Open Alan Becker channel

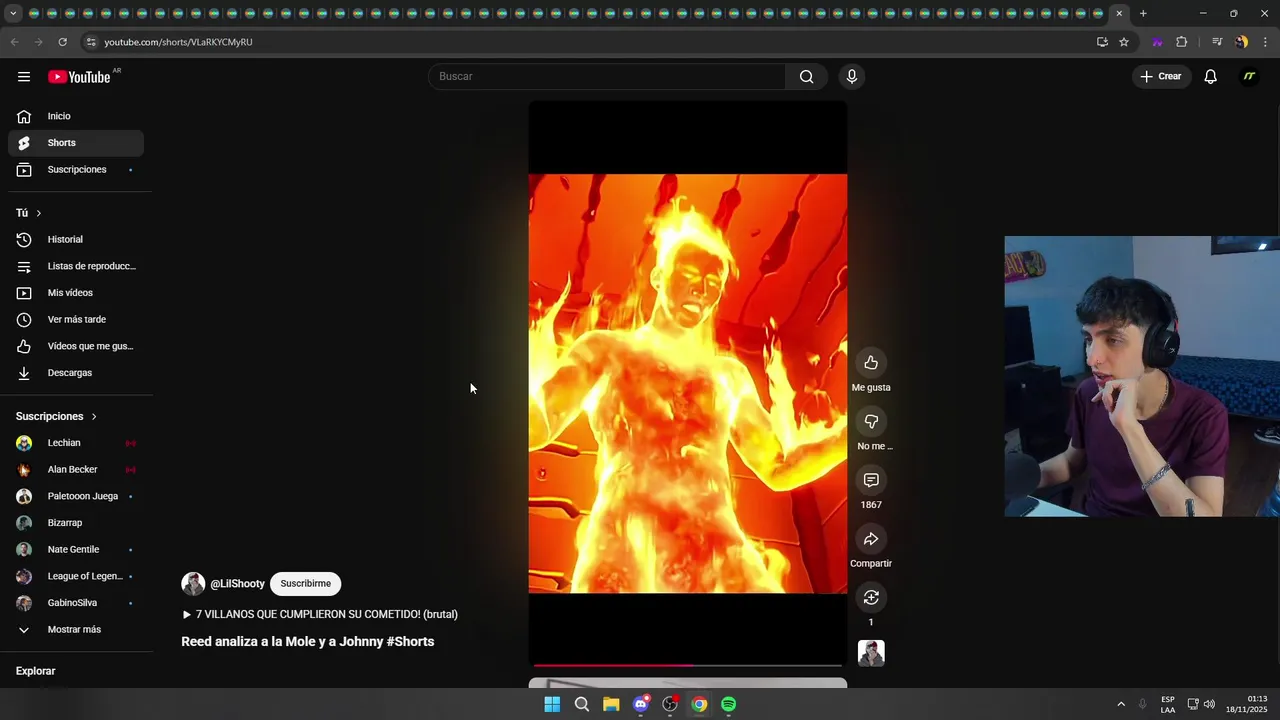pyautogui.click(x=76, y=470)
